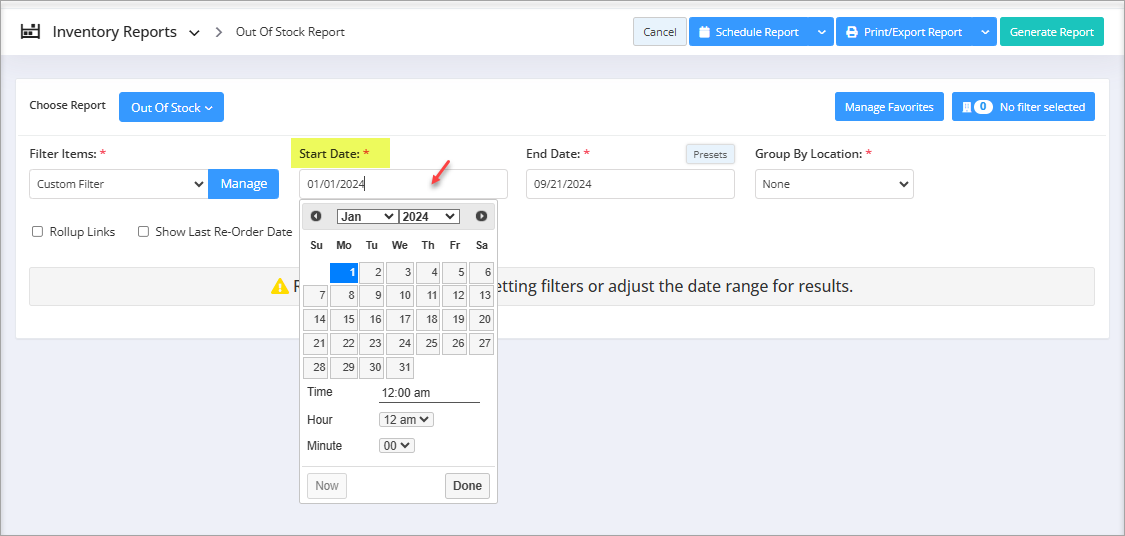The image size is (1125, 536).
Task: Pick January 15 in the calendar
Action: point(344,319)
